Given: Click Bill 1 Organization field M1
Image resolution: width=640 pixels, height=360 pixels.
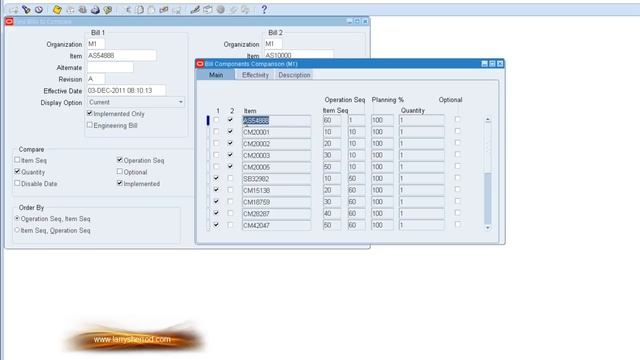Looking at the screenshot, I should [96, 44].
